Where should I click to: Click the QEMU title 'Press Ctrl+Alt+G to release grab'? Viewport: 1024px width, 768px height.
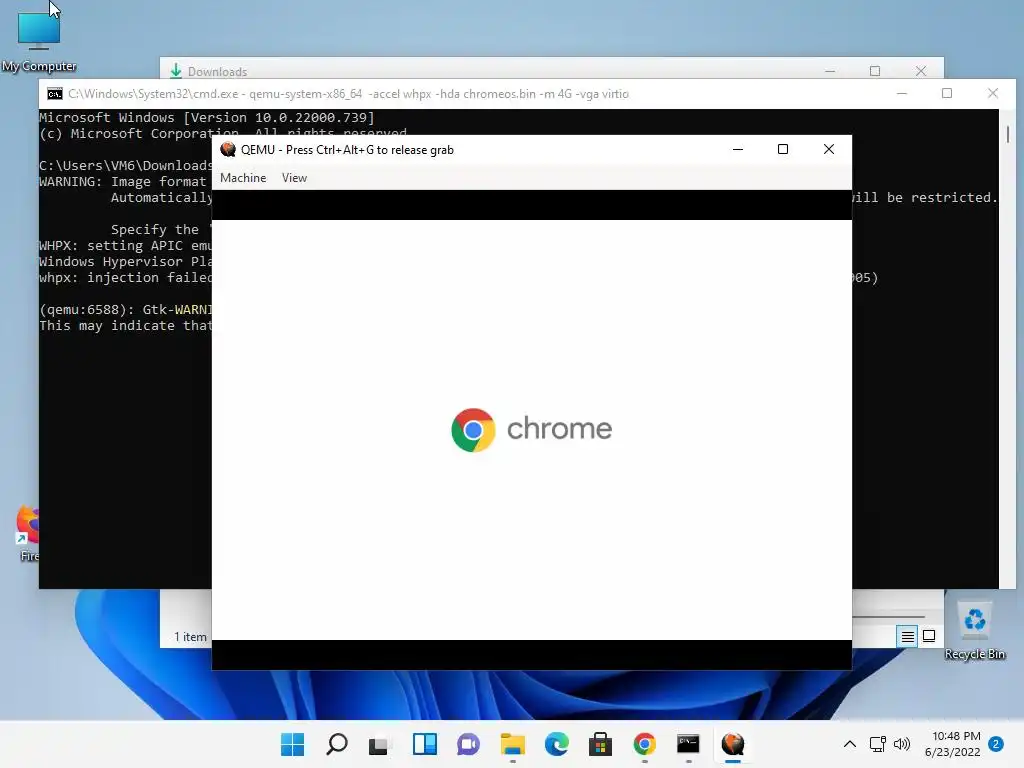pyautogui.click(x=370, y=150)
